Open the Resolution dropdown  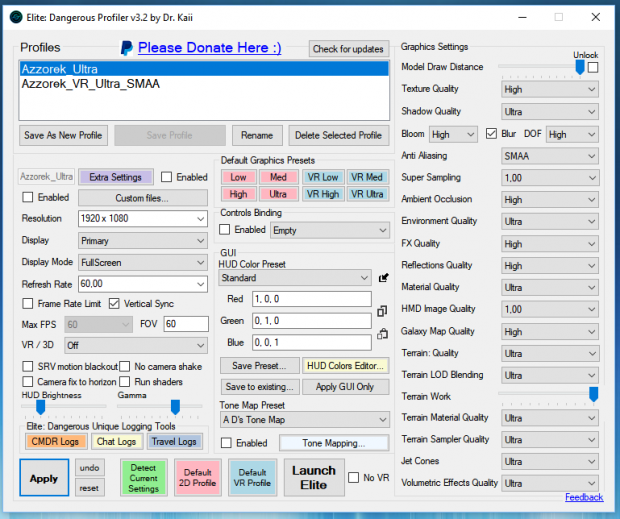(142, 218)
